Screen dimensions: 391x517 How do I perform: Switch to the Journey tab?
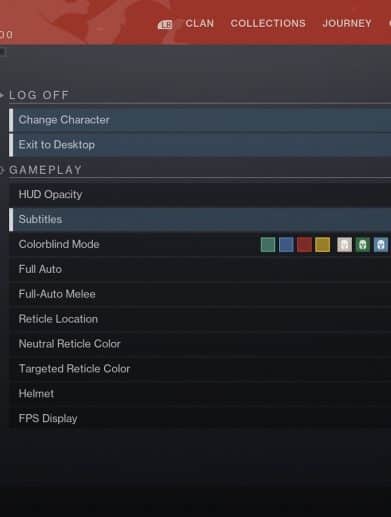(x=347, y=23)
